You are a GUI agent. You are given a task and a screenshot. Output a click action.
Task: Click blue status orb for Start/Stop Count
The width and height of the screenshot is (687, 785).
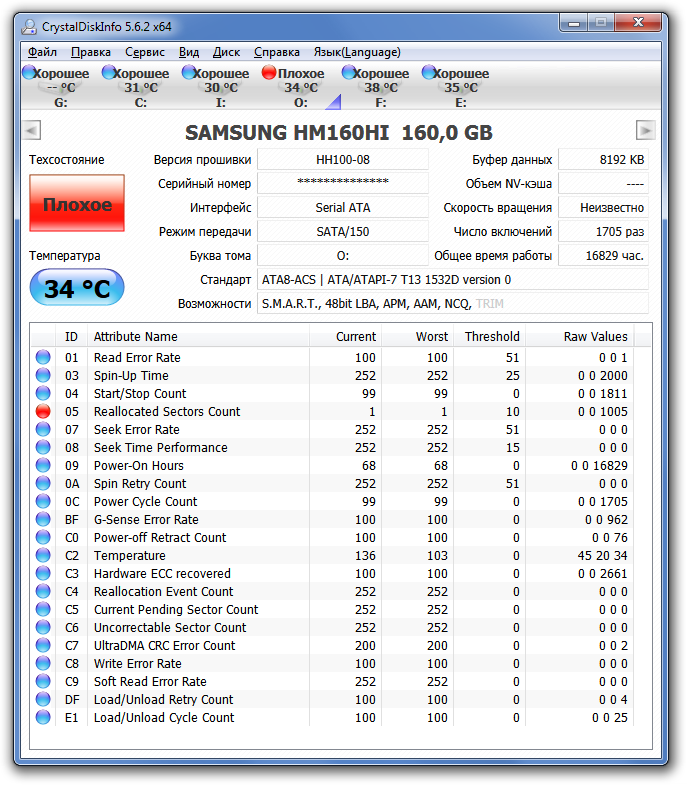[43, 393]
